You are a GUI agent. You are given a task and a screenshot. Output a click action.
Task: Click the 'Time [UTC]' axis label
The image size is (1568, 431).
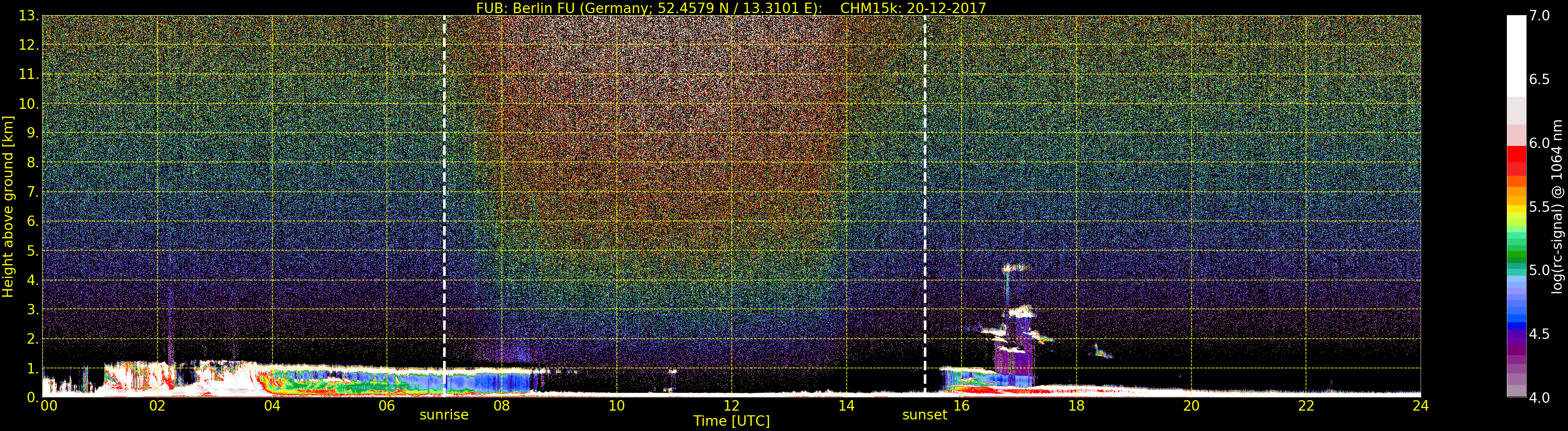pos(731,421)
